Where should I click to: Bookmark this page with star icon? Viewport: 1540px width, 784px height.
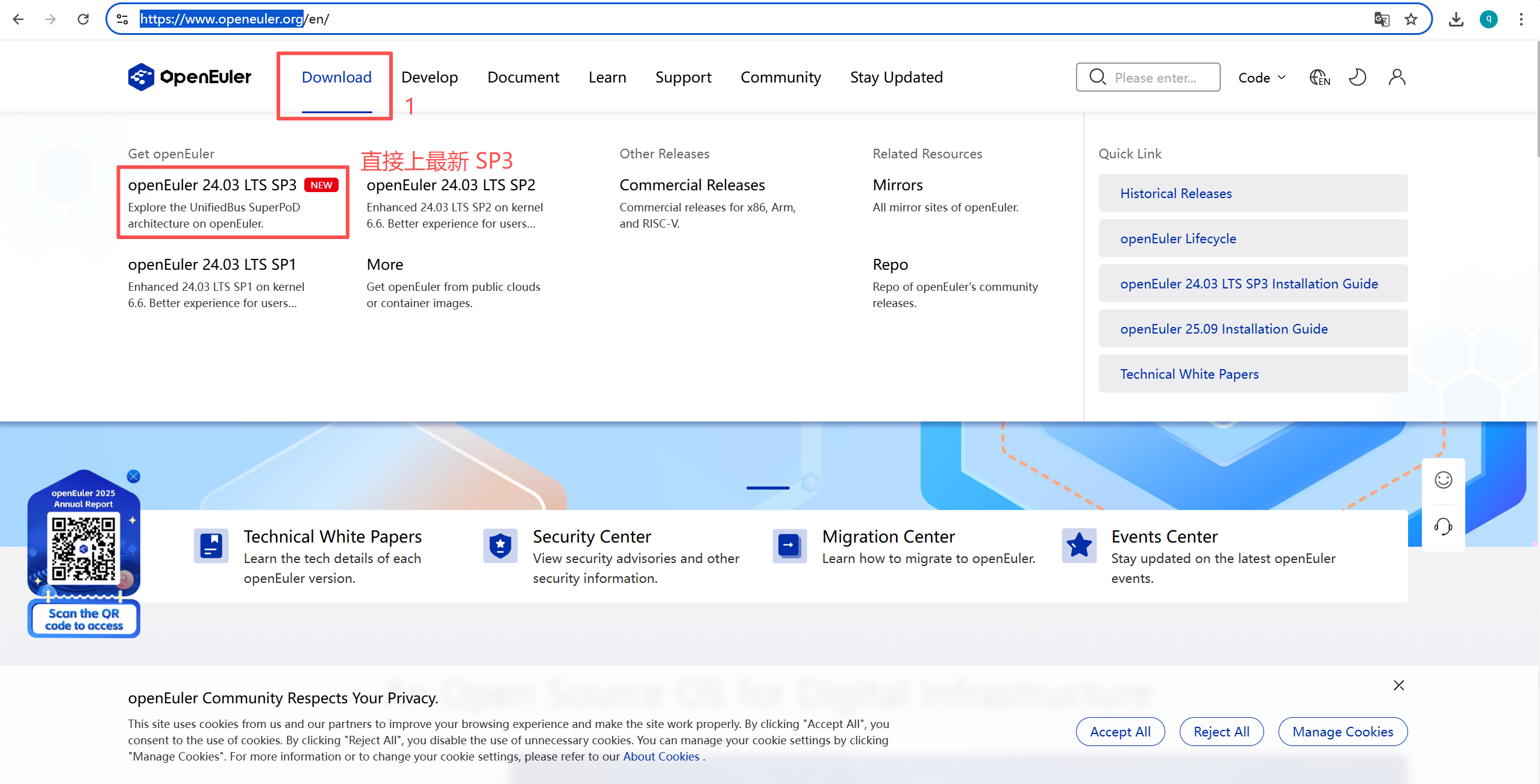[x=1411, y=19]
